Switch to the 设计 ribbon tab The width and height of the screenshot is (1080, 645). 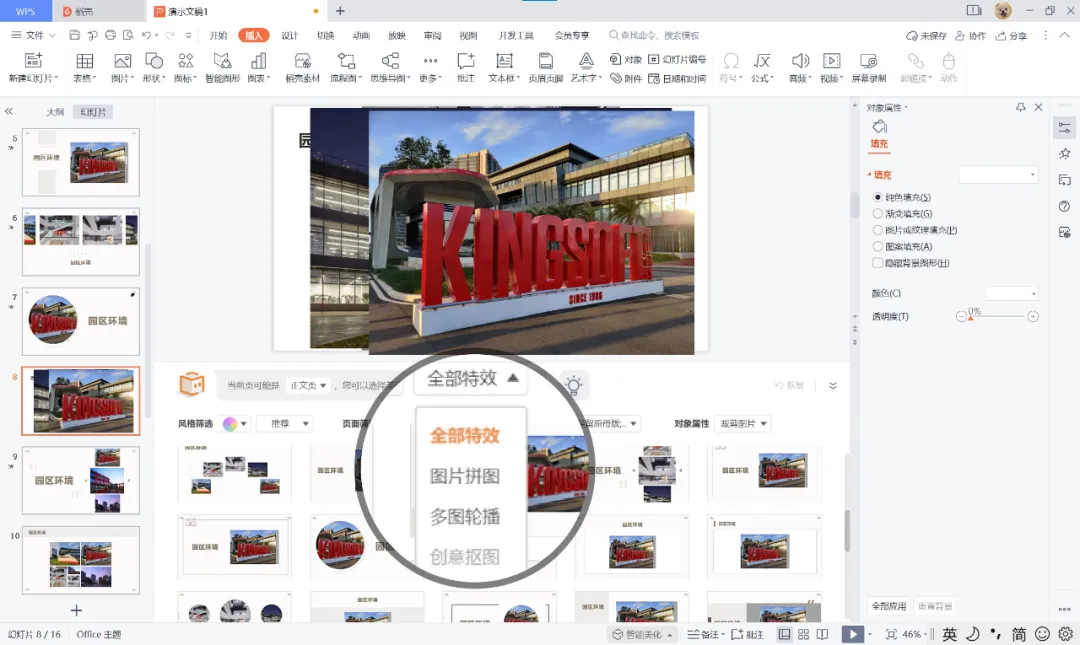point(289,35)
